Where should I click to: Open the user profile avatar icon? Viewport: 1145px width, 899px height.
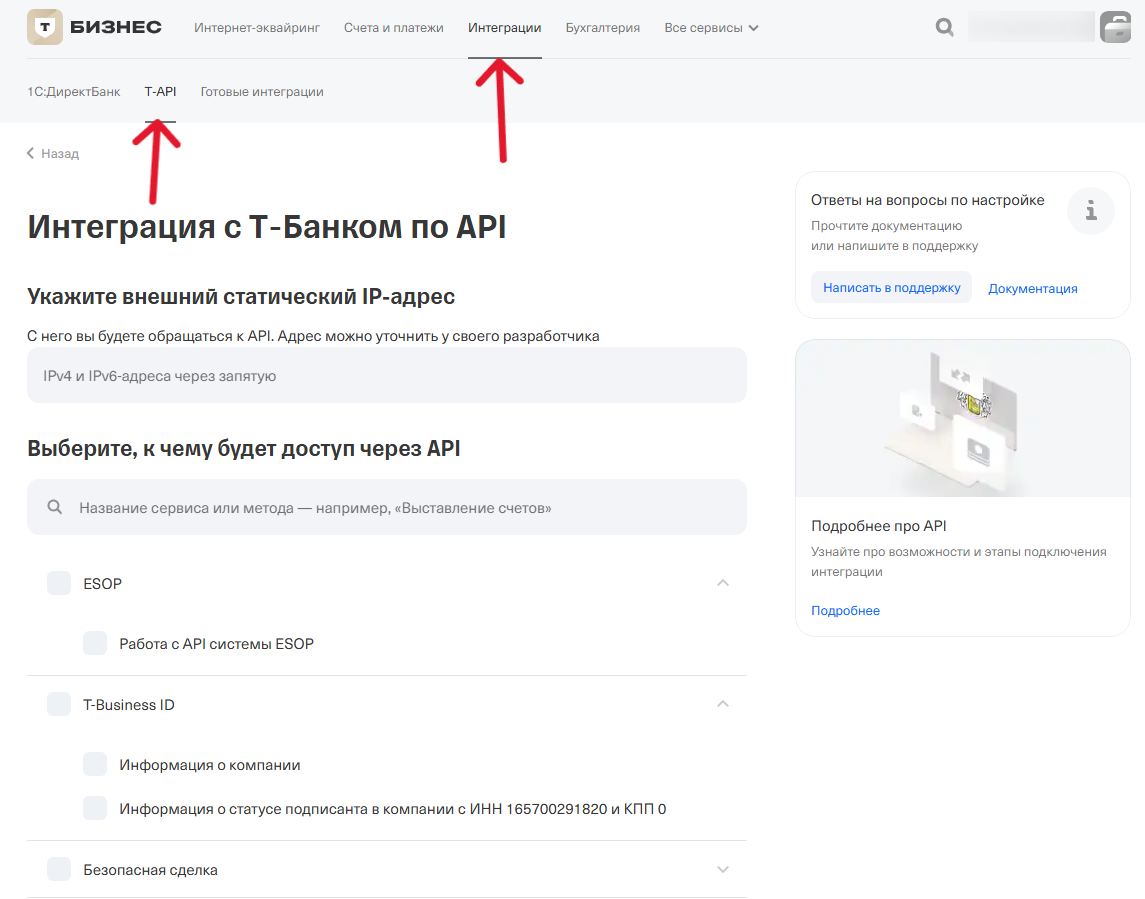1115,27
